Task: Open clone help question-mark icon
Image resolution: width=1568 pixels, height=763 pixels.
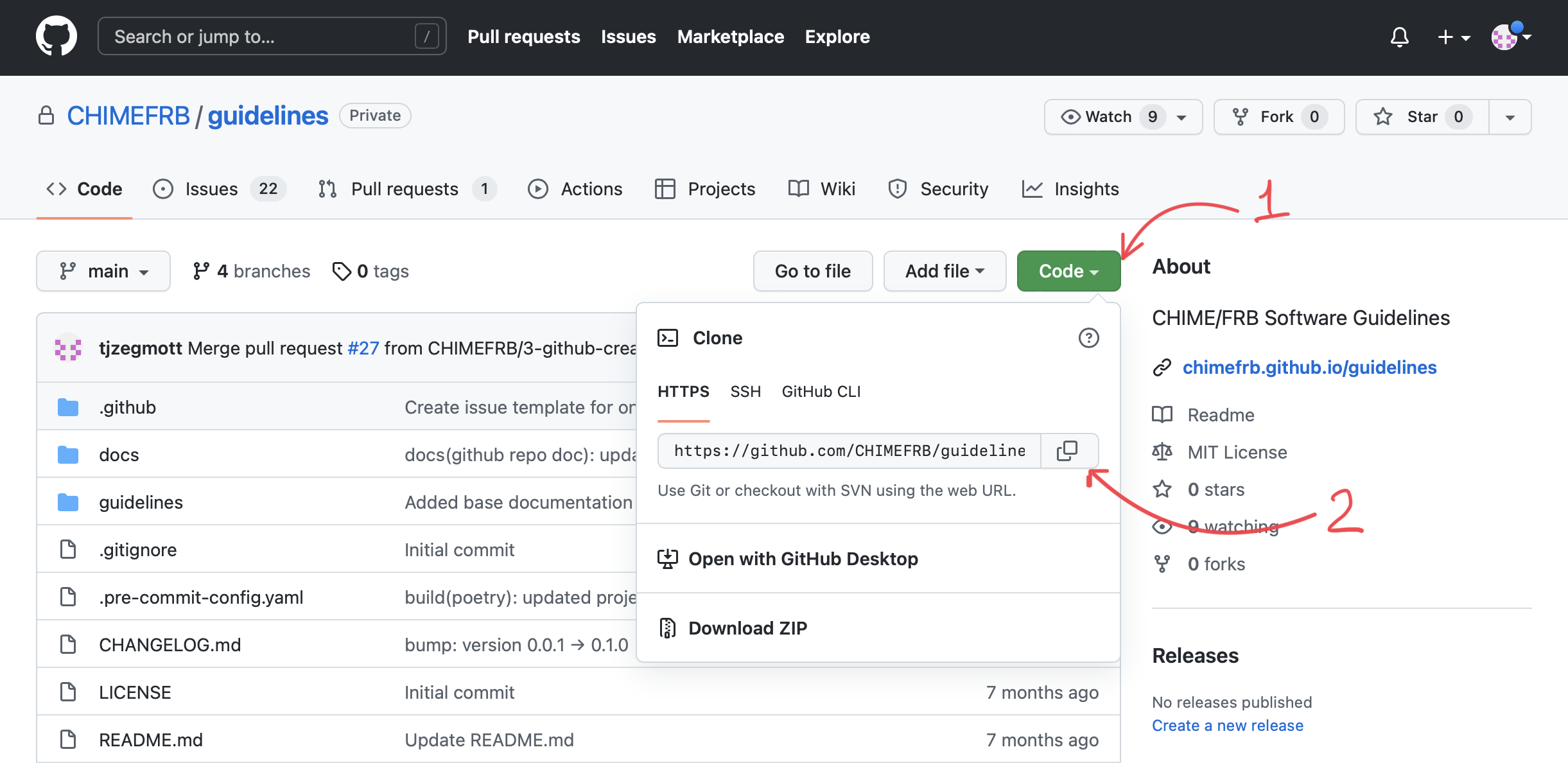Action: tap(1088, 338)
